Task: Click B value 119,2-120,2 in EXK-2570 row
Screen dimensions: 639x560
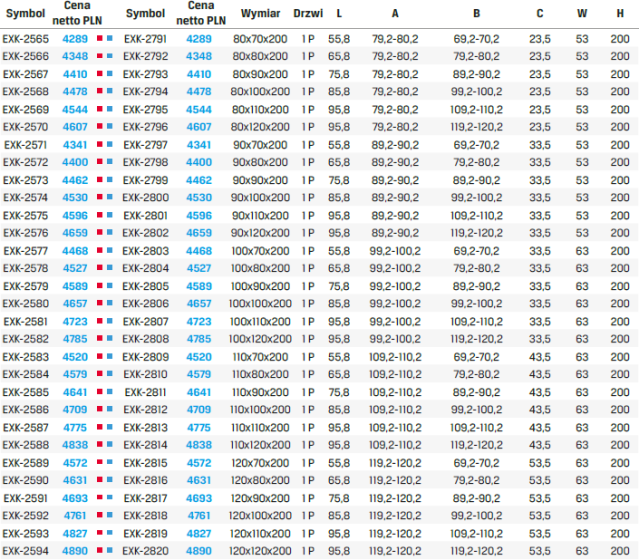Action: 476,127
